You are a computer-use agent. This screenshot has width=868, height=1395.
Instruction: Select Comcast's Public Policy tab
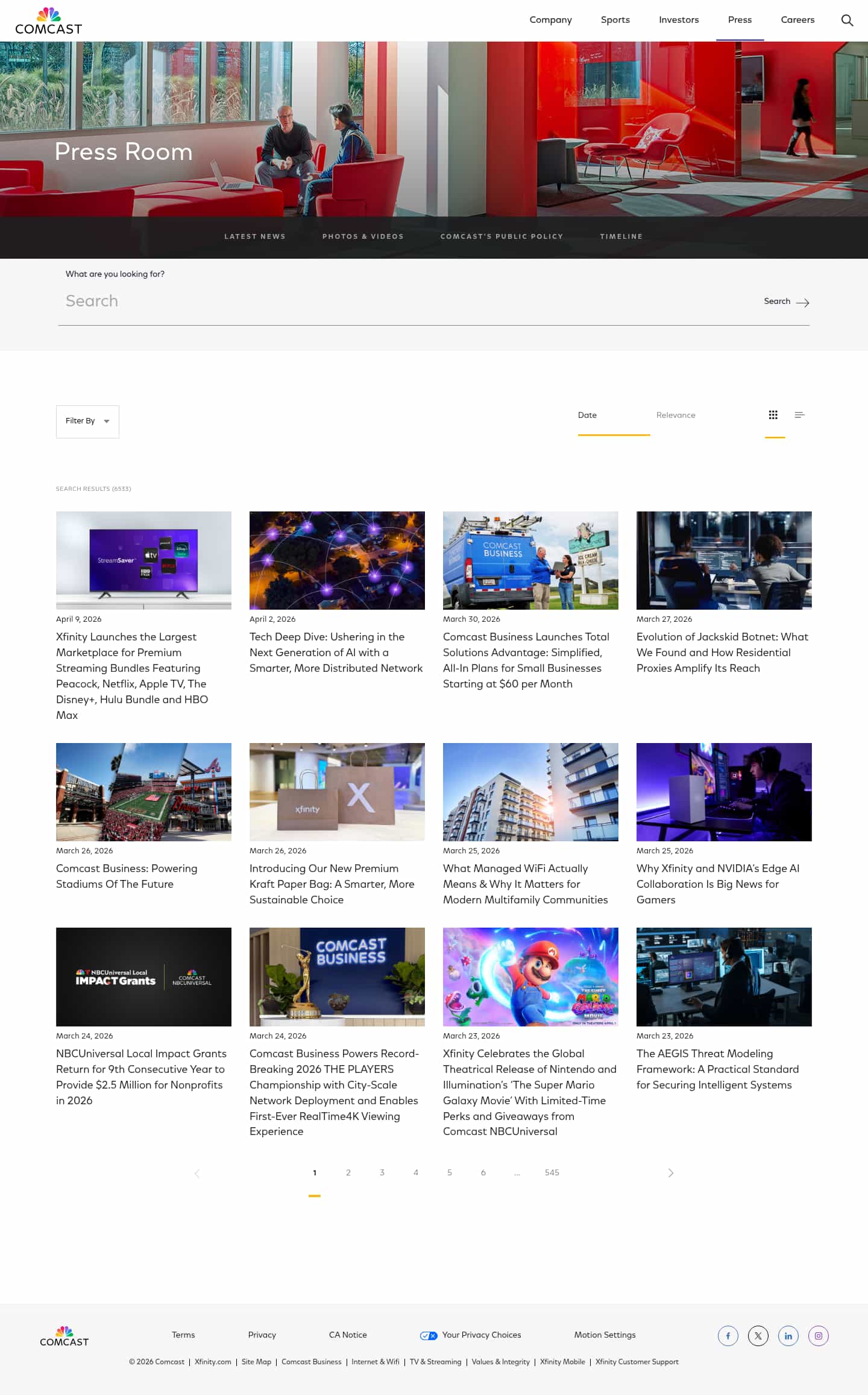(502, 236)
